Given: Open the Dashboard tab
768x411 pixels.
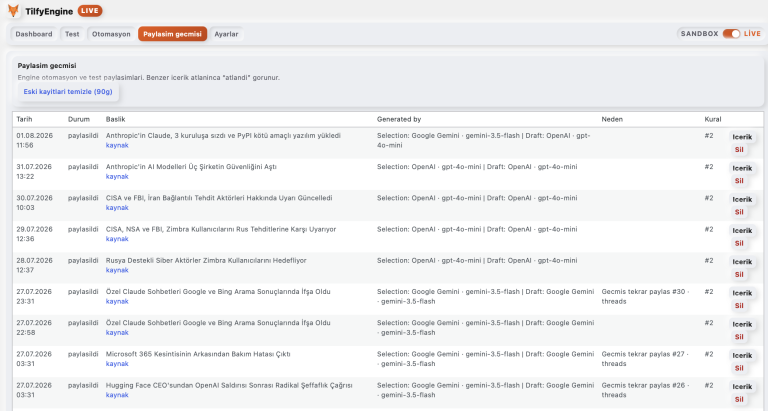Looking at the screenshot, I should click(x=34, y=34).
